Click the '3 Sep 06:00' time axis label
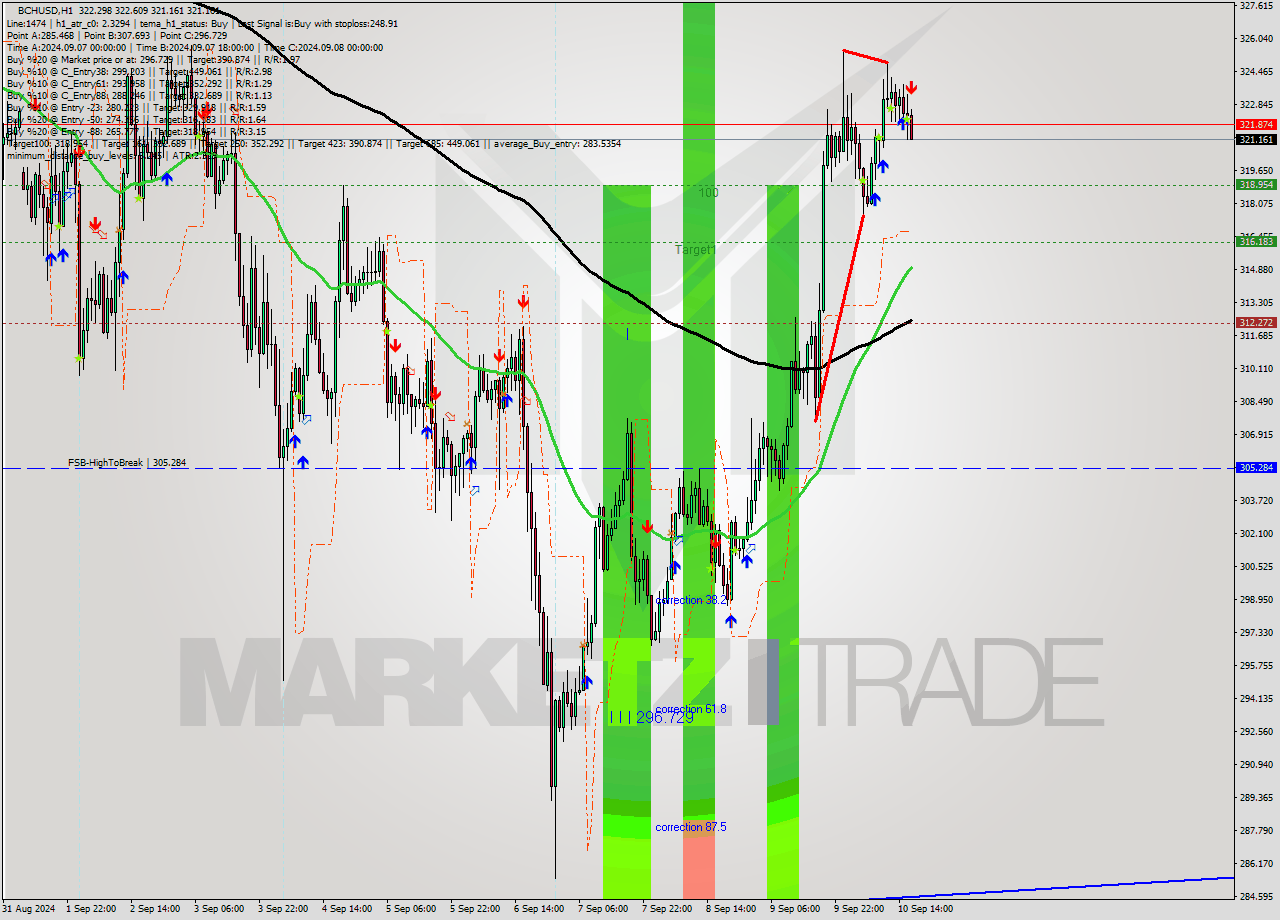Viewport: 1280px width, 920px height. [220, 909]
